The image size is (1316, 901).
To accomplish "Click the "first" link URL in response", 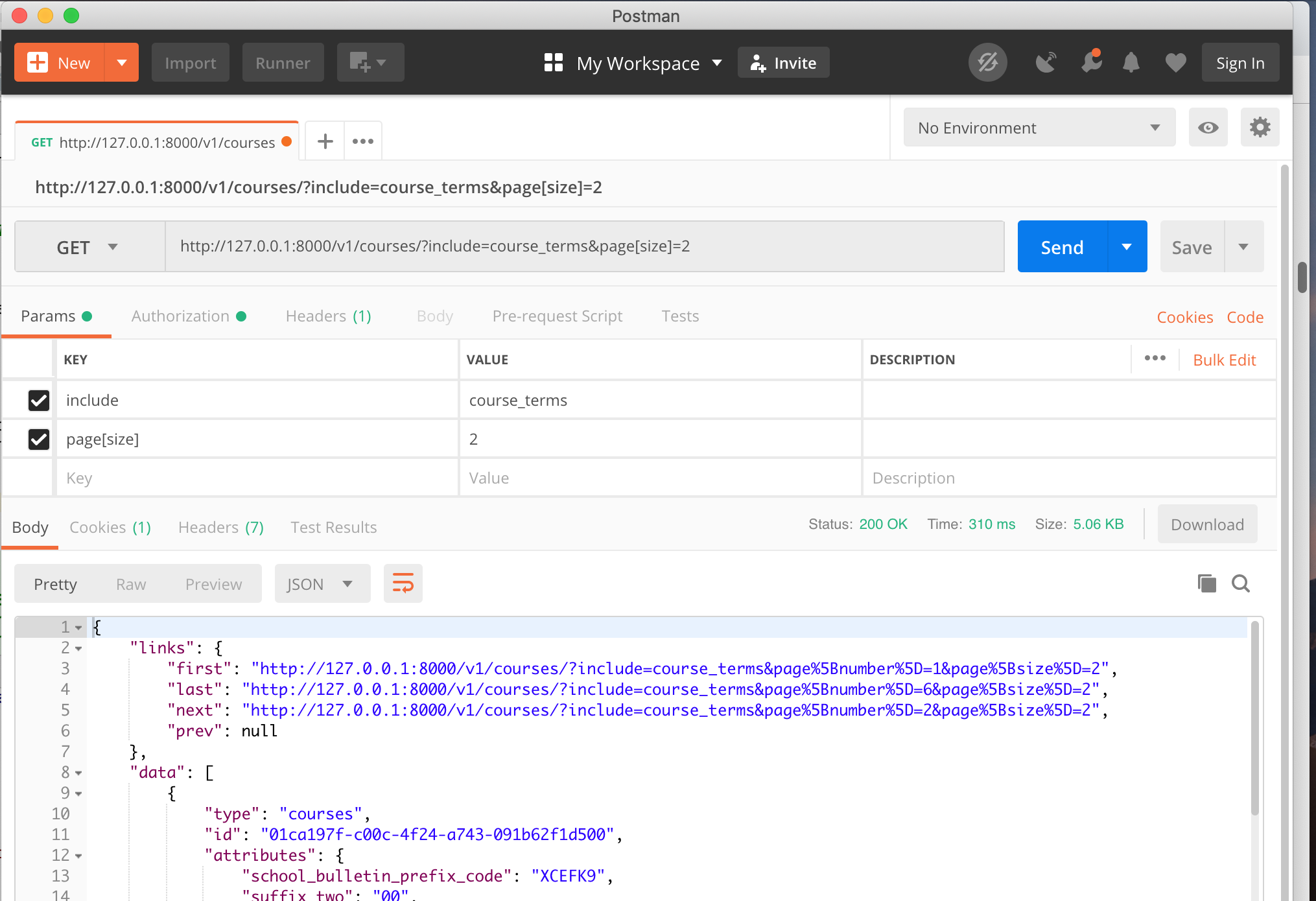I will [679, 668].
